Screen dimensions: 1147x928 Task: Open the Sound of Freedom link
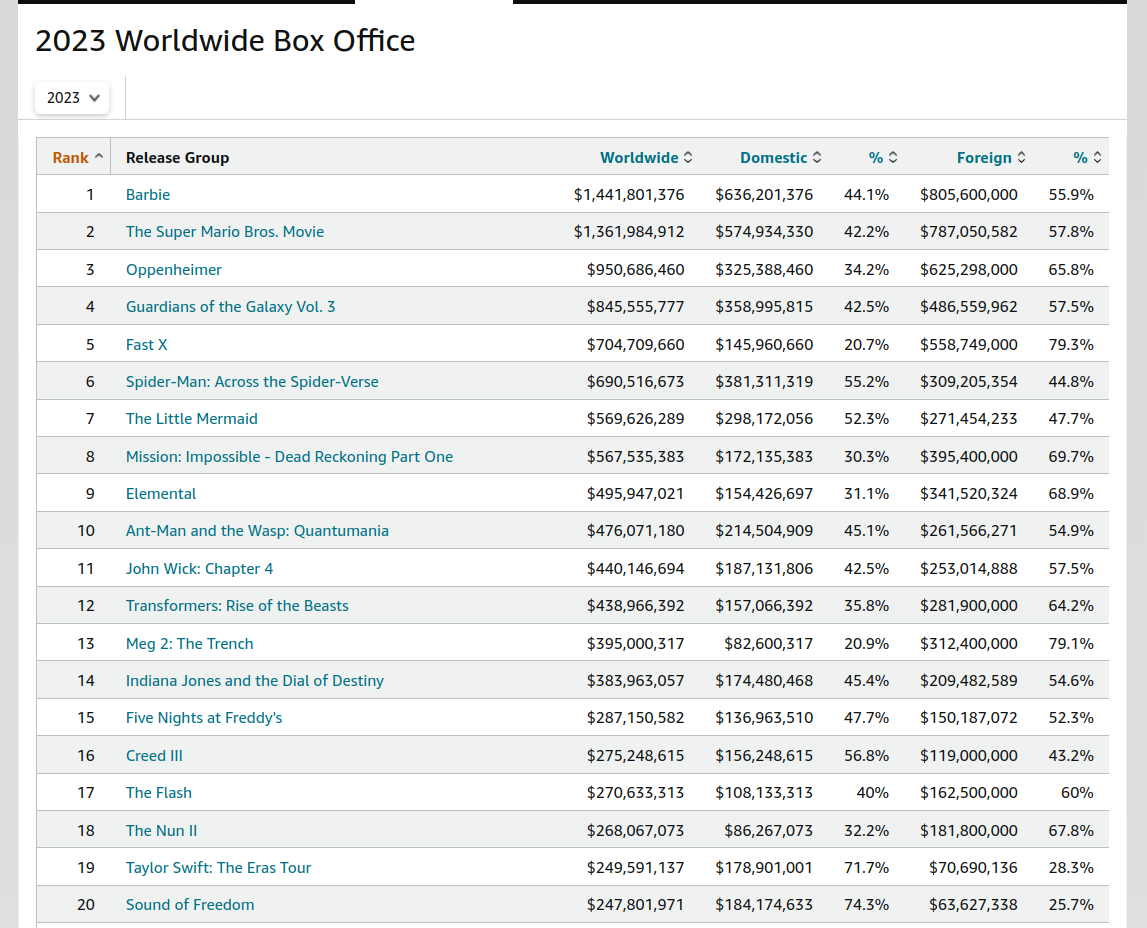click(x=190, y=905)
